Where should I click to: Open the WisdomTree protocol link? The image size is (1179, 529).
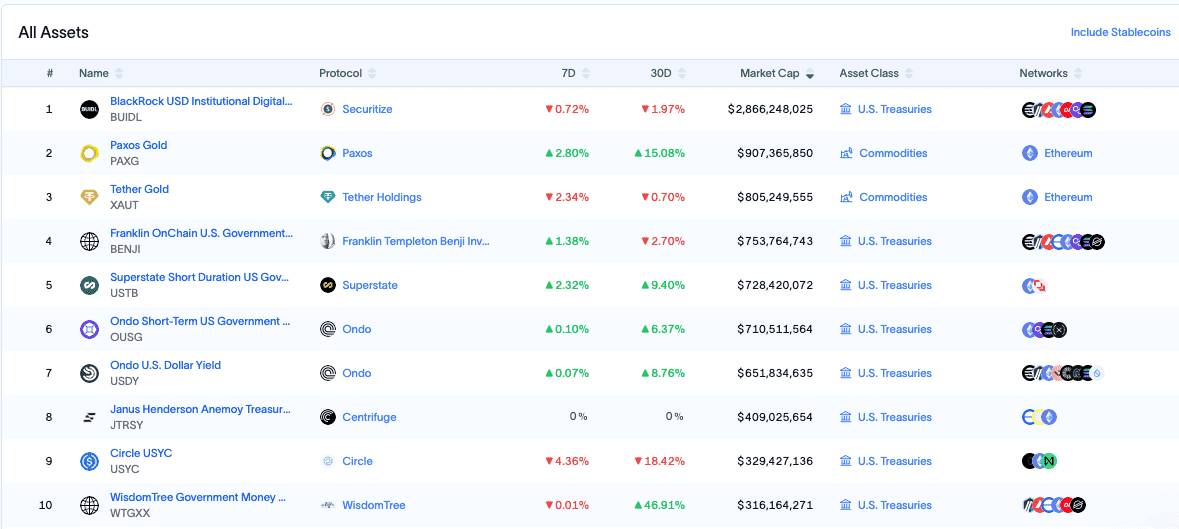pyautogui.click(x=374, y=505)
